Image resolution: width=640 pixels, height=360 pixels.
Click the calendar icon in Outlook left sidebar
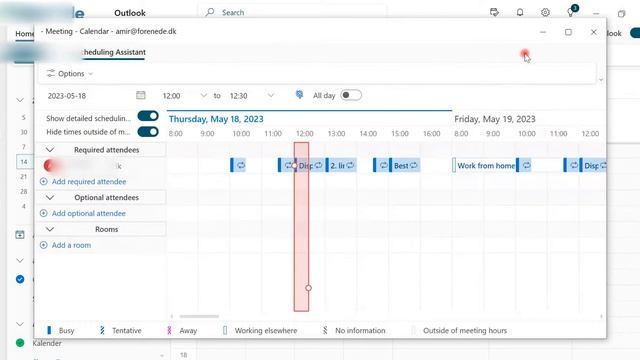(20, 235)
